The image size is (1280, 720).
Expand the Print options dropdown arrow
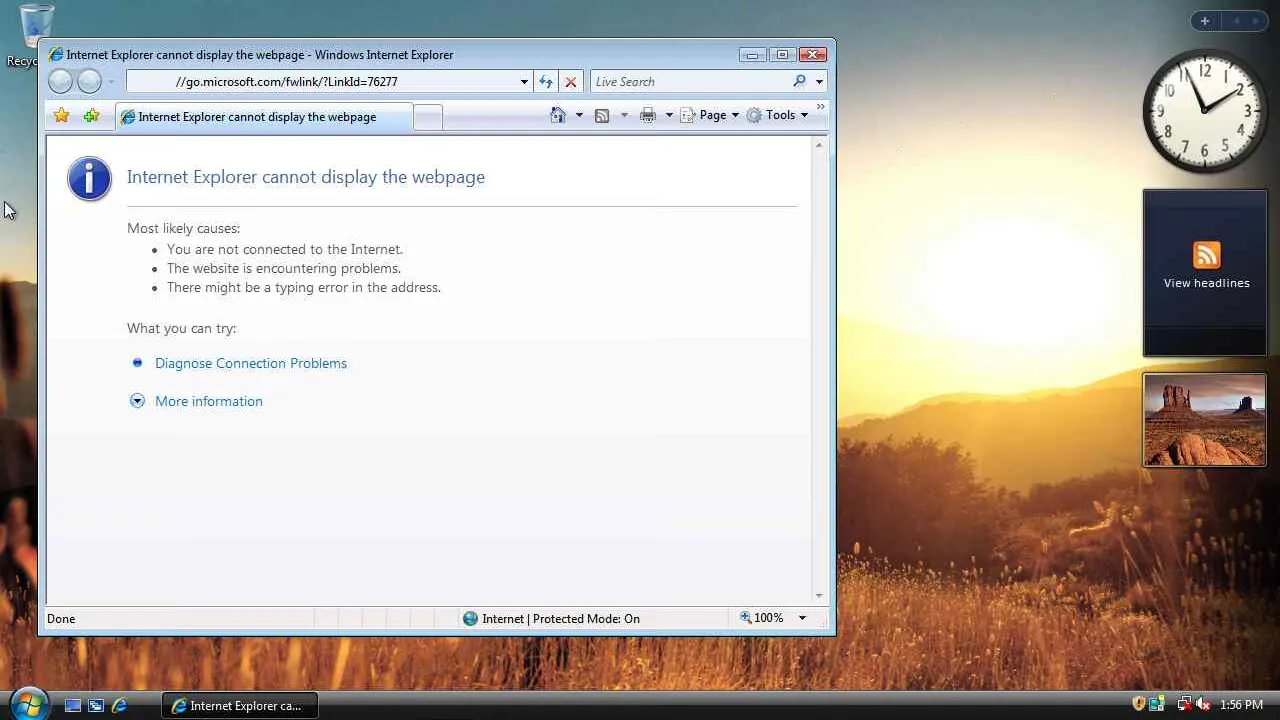click(x=669, y=115)
